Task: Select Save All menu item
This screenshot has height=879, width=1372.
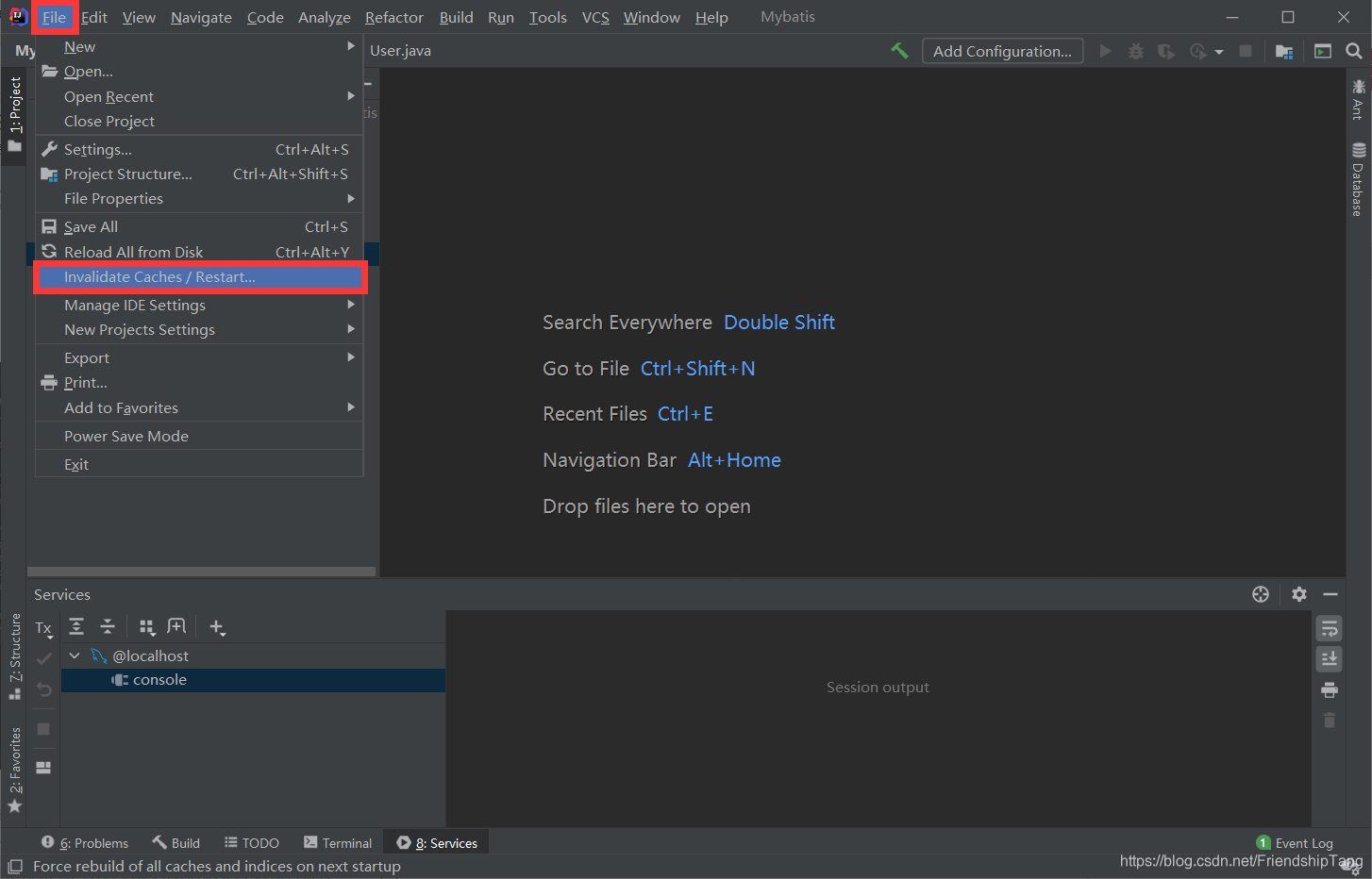Action: [x=199, y=226]
